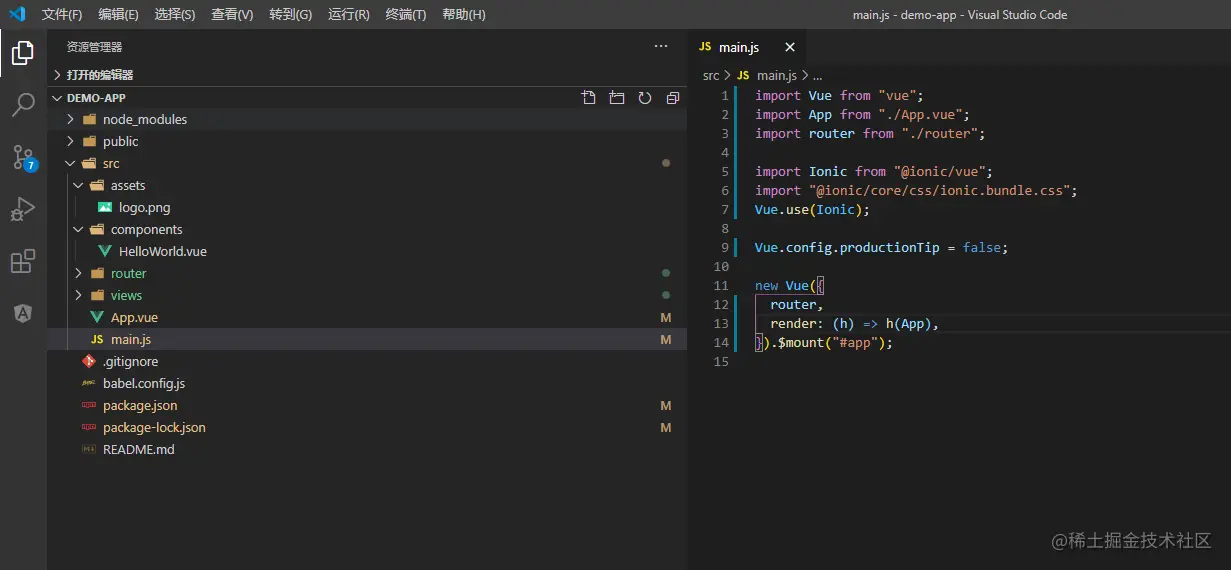Screen dimensions: 1231x570
Task: Expand the router folder
Action: point(128,273)
